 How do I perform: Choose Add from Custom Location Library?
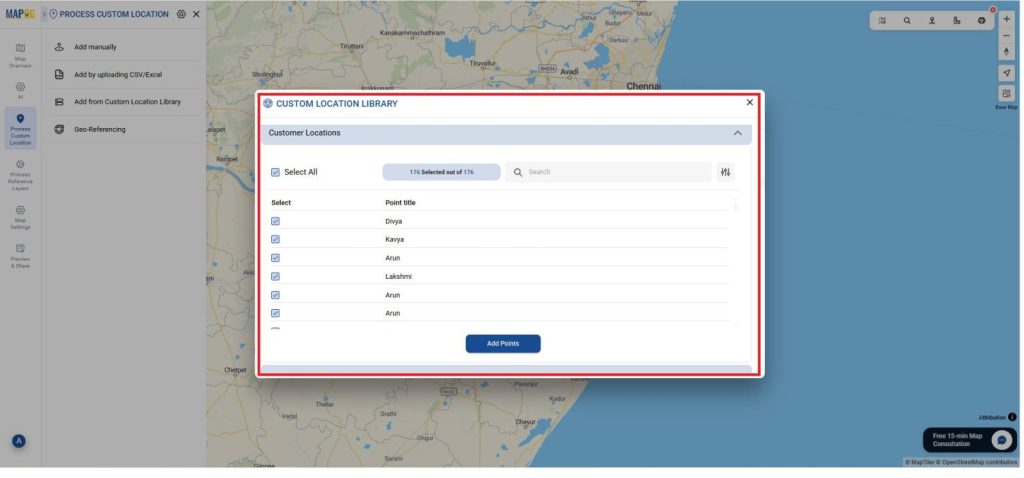tap(124, 102)
